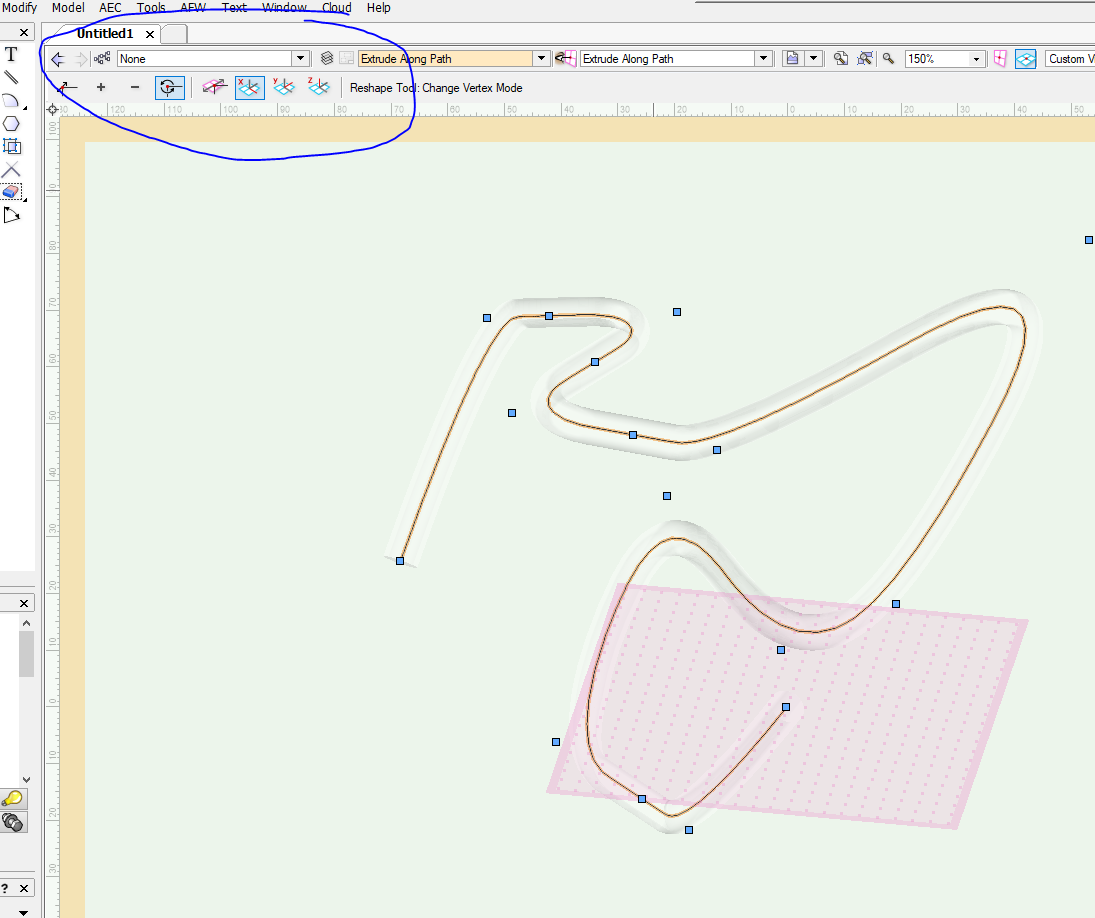Enable the Y-axis constraint mode
1095x918 pixels.
(284, 87)
